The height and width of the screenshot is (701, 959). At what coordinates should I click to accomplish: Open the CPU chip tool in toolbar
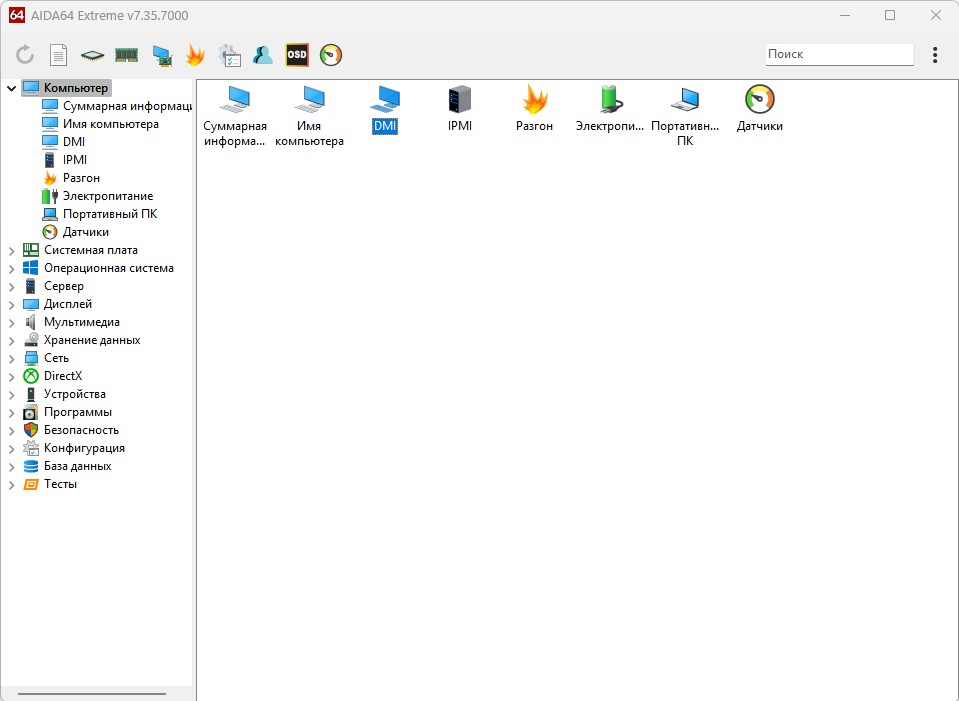92,56
